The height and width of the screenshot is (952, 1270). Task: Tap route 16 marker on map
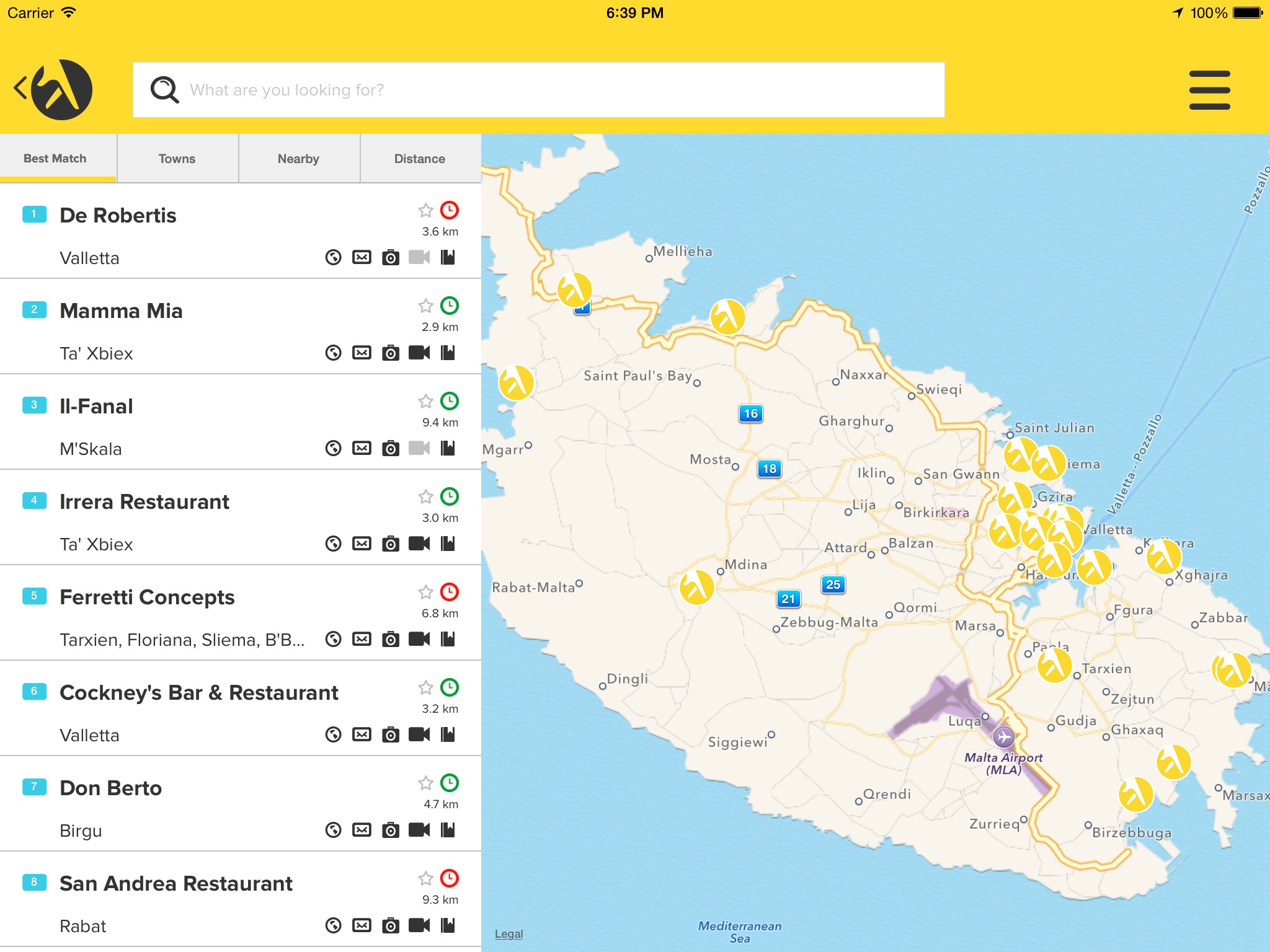[750, 413]
